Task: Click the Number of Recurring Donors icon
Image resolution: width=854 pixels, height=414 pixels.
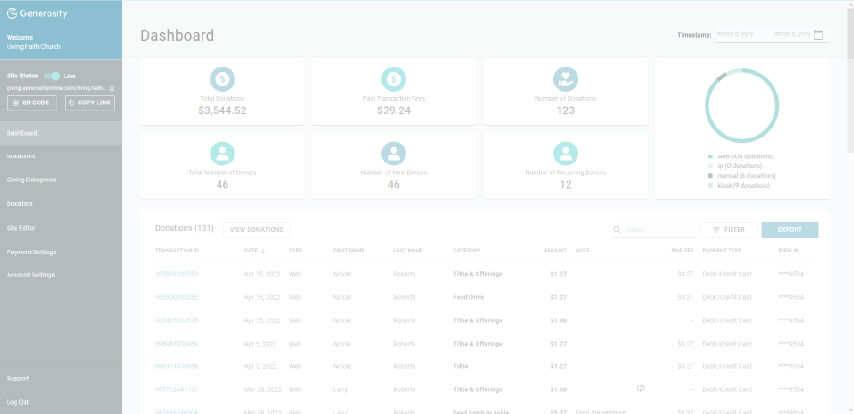Action: (566, 152)
